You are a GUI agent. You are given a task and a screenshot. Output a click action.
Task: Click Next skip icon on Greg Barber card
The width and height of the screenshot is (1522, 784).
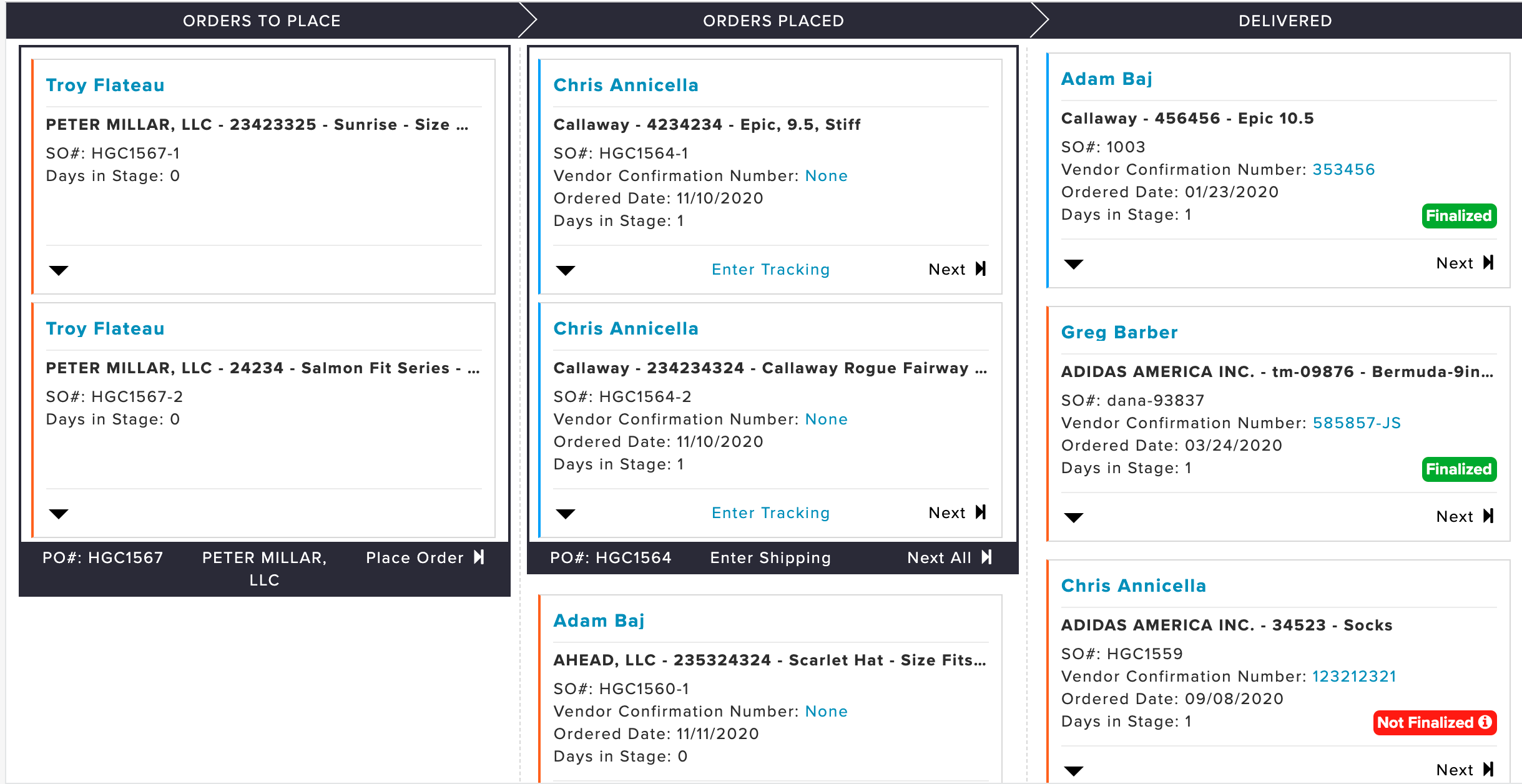tap(1488, 516)
